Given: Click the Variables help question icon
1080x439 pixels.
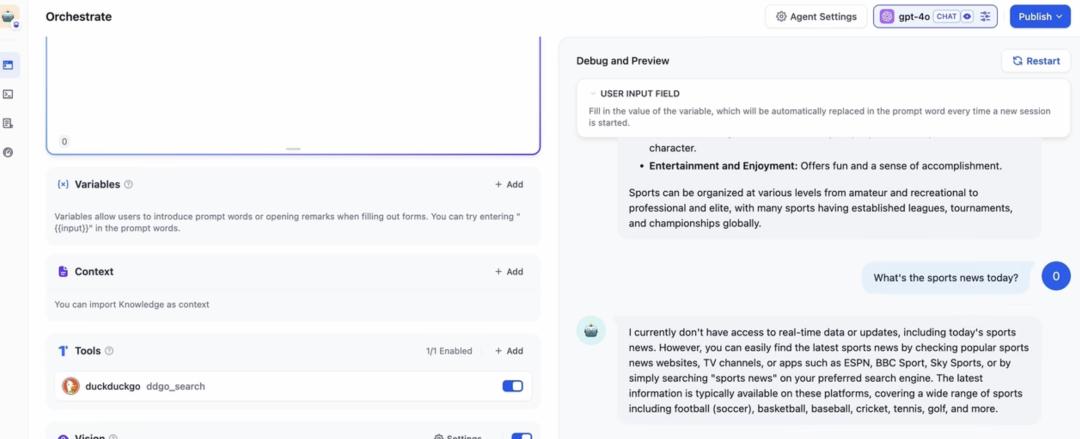Looking at the screenshot, I should [x=128, y=185].
